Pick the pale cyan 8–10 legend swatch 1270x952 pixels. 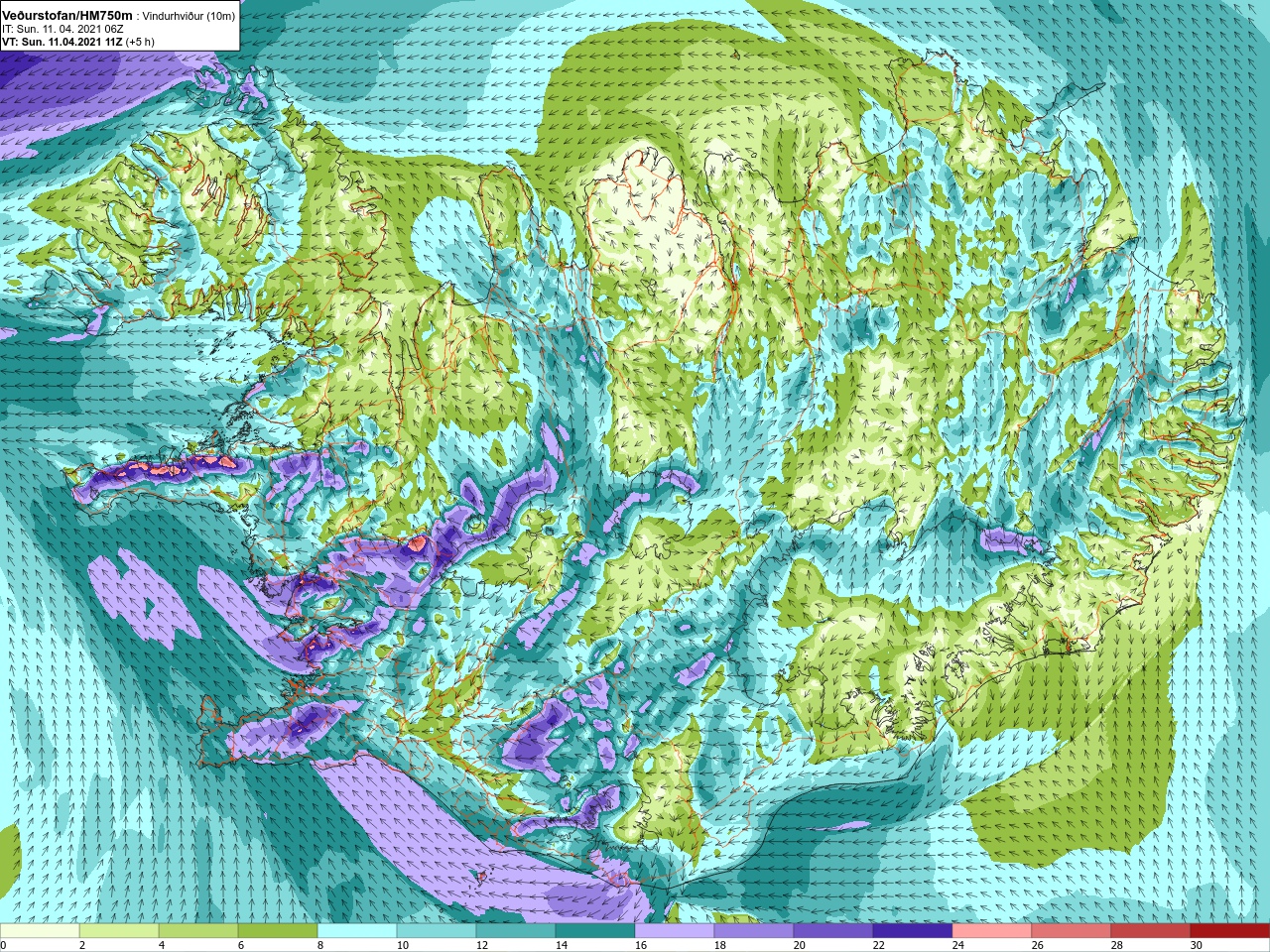pos(357,931)
